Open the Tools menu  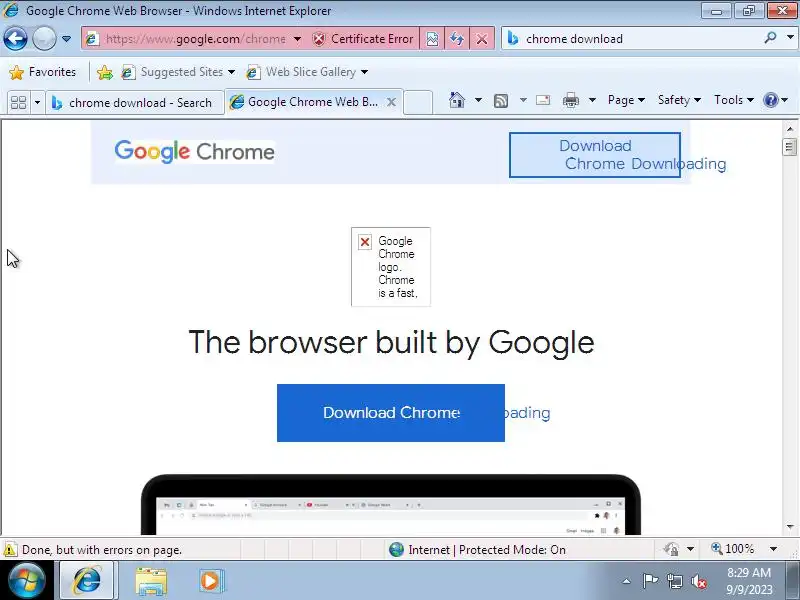(x=734, y=100)
